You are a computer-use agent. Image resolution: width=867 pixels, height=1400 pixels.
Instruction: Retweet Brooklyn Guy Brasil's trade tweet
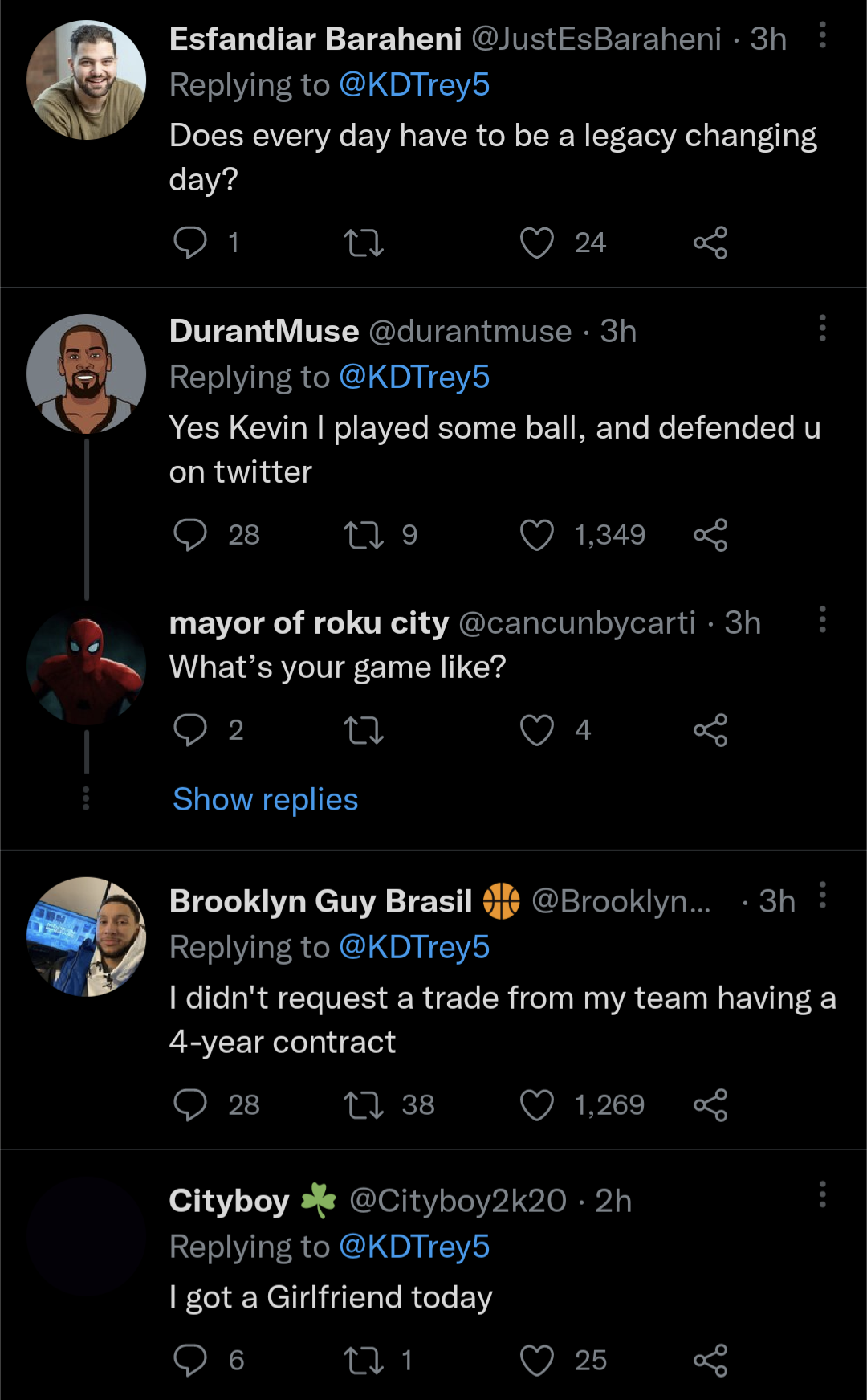(364, 1105)
